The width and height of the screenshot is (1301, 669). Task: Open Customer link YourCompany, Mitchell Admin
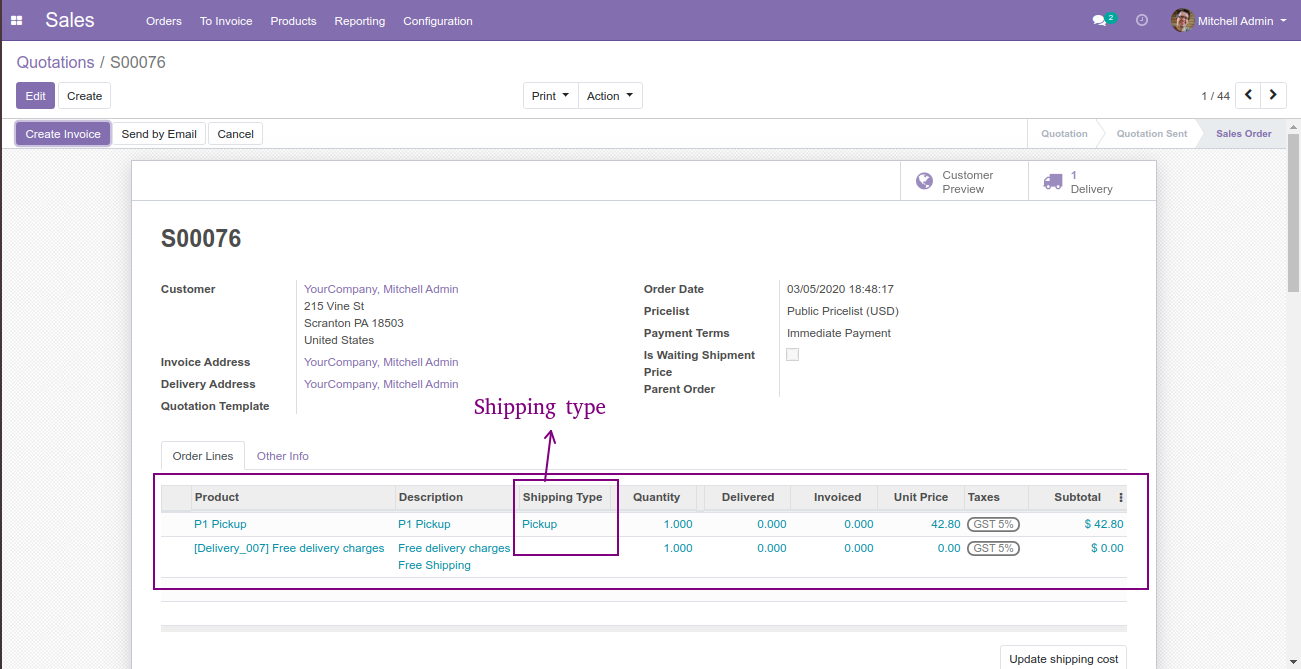pos(381,289)
